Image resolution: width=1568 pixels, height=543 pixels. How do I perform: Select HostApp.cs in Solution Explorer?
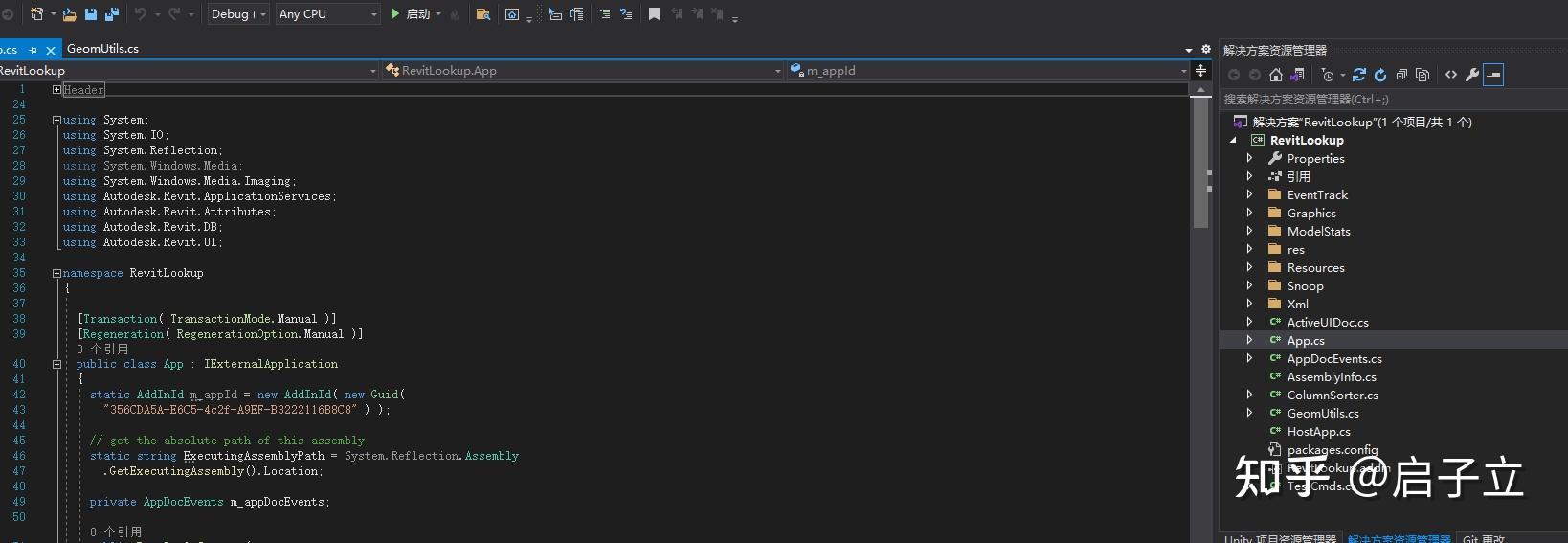[1318, 431]
